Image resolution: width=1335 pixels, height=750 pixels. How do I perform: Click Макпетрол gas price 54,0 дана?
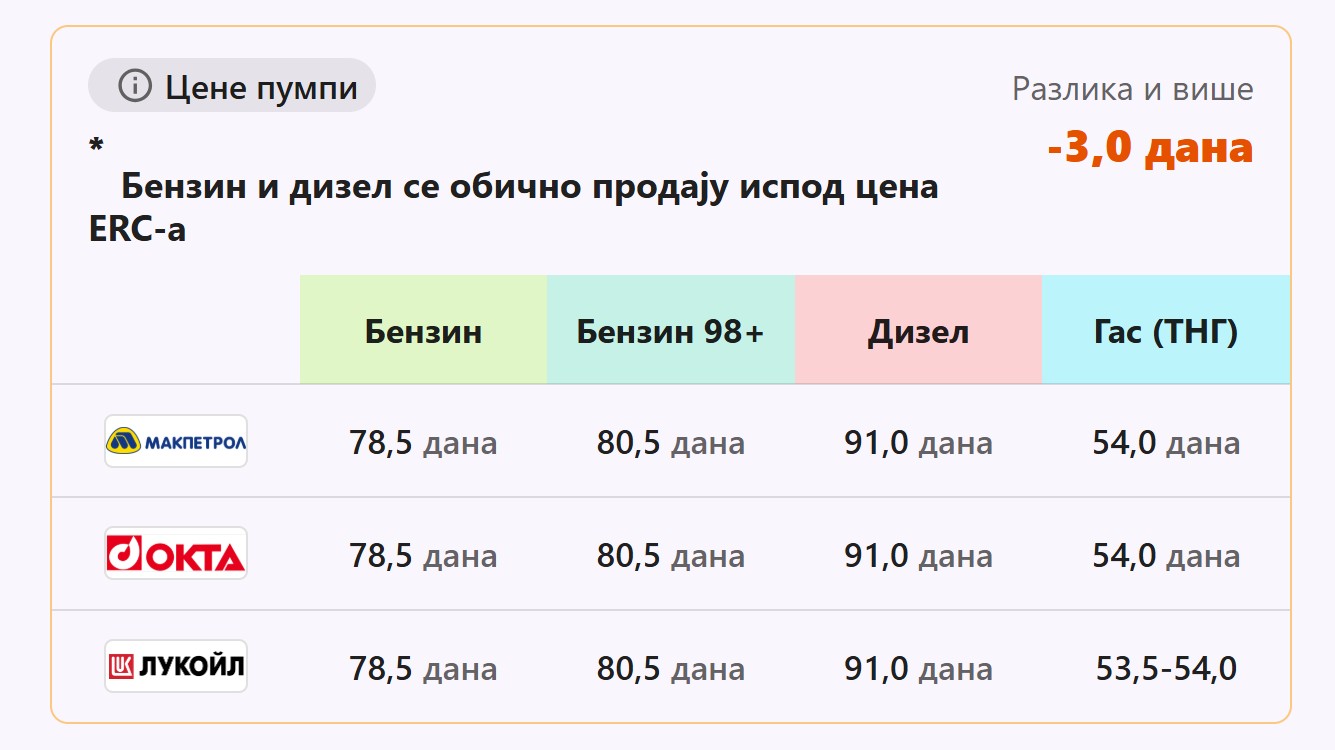click(x=1166, y=442)
